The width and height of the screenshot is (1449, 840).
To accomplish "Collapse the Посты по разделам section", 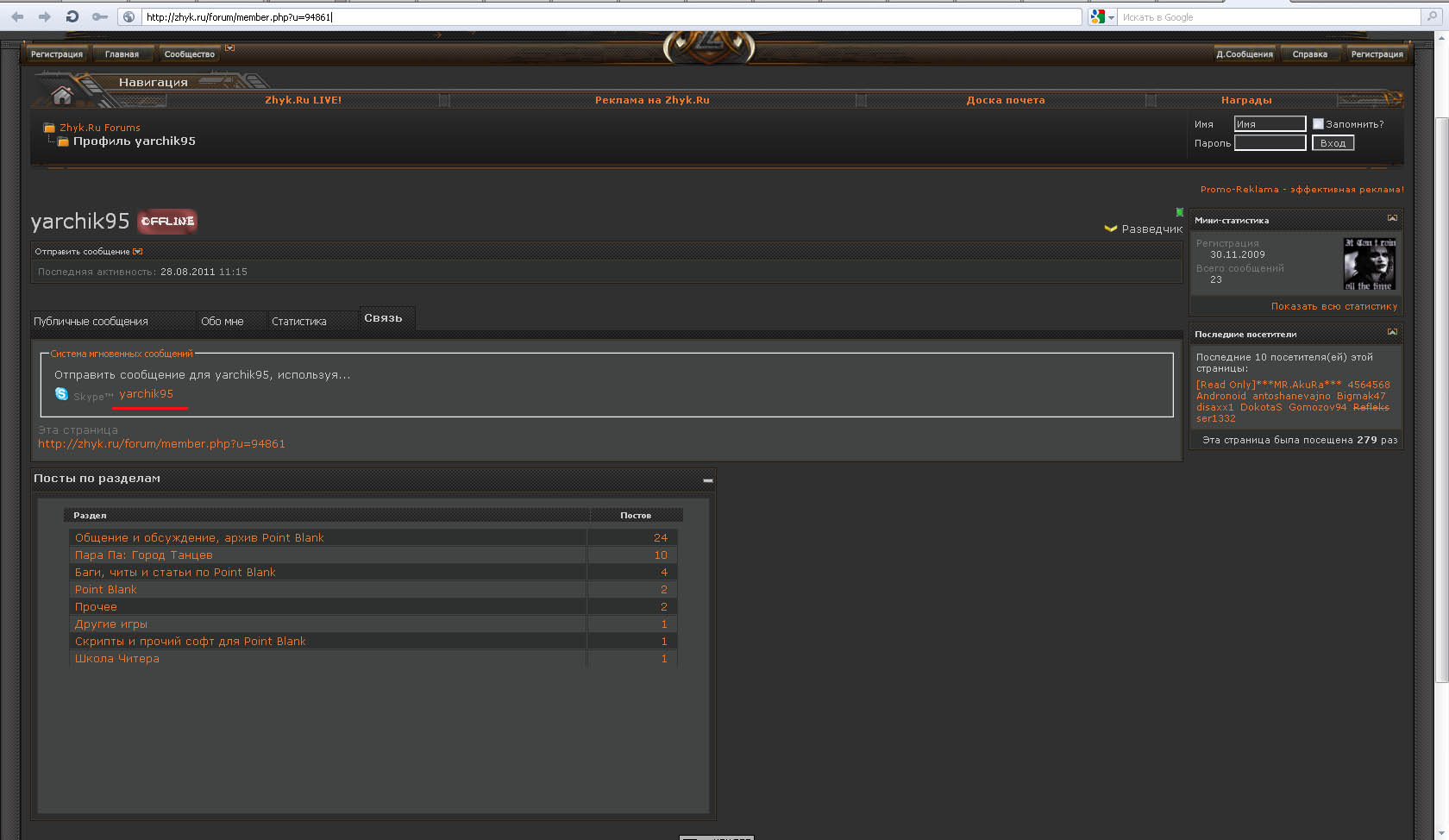I will [707, 480].
